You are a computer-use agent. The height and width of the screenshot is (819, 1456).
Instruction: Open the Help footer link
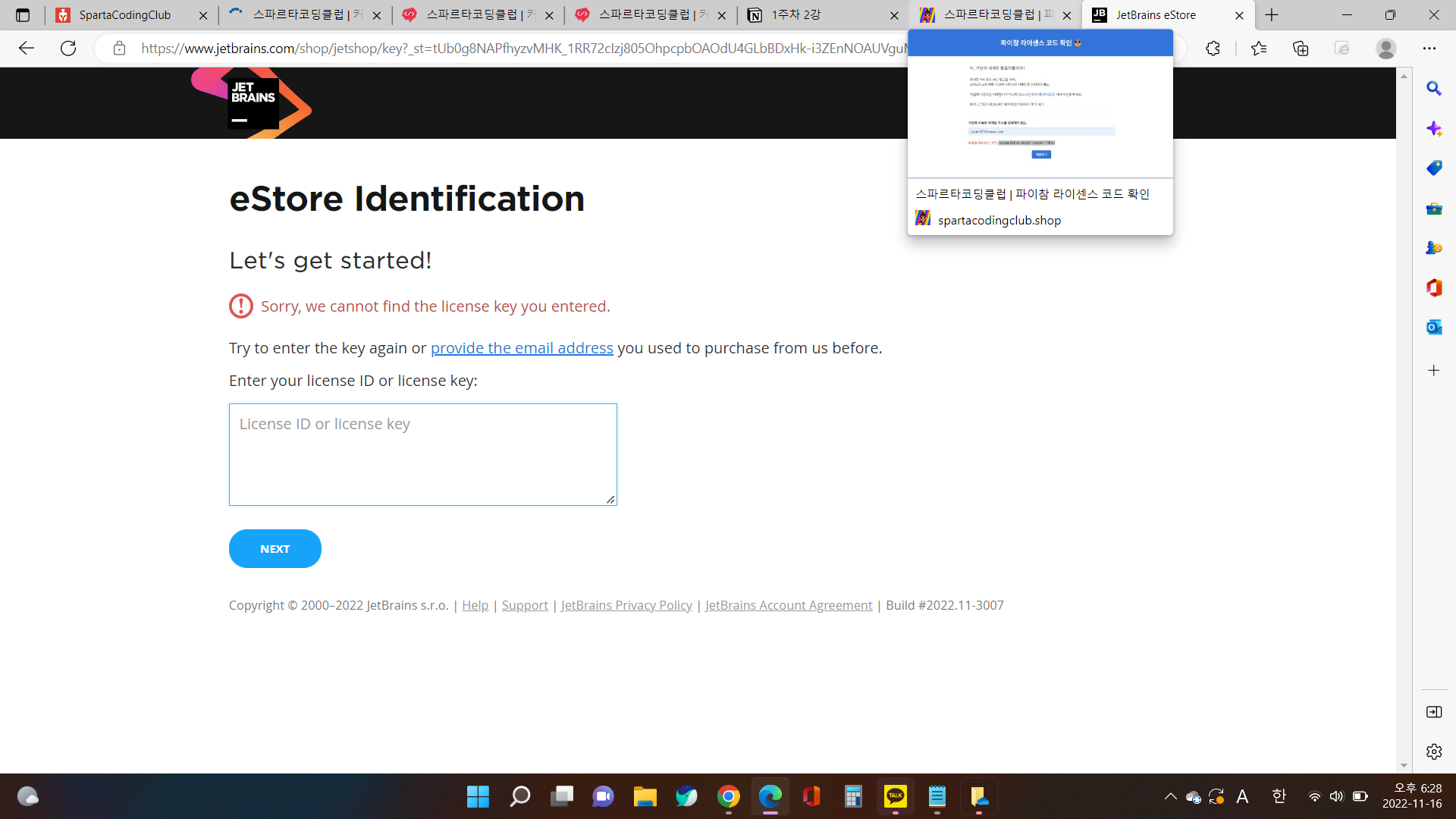475,605
